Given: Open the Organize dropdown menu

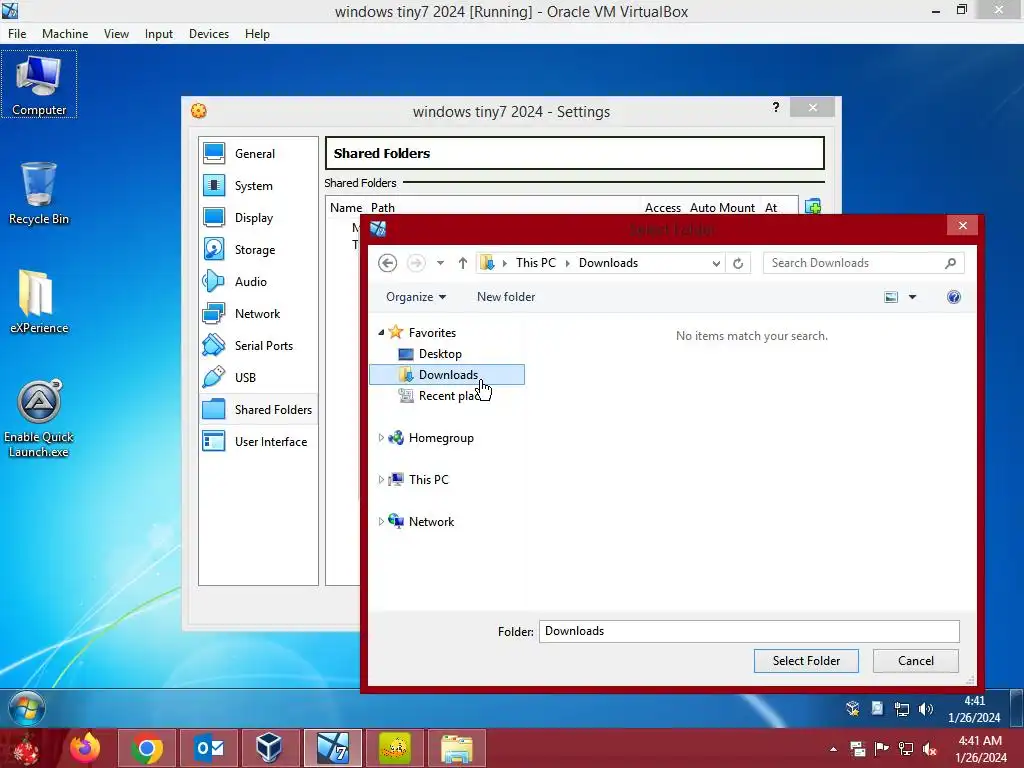Looking at the screenshot, I should coord(416,297).
